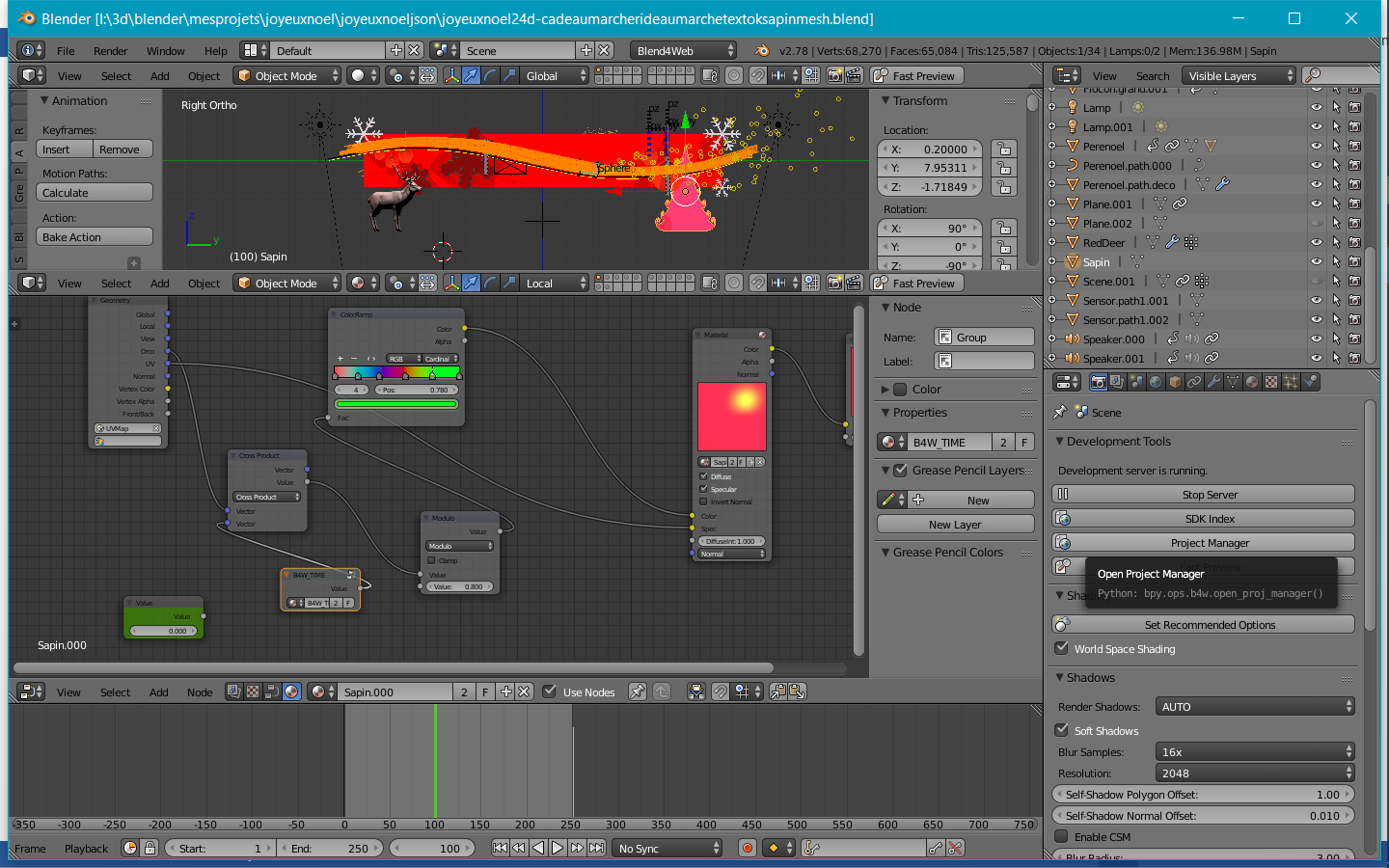The width and height of the screenshot is (1389, 868).
Task: Open the Particles properties tab
Action: [x=1291, y=382]
